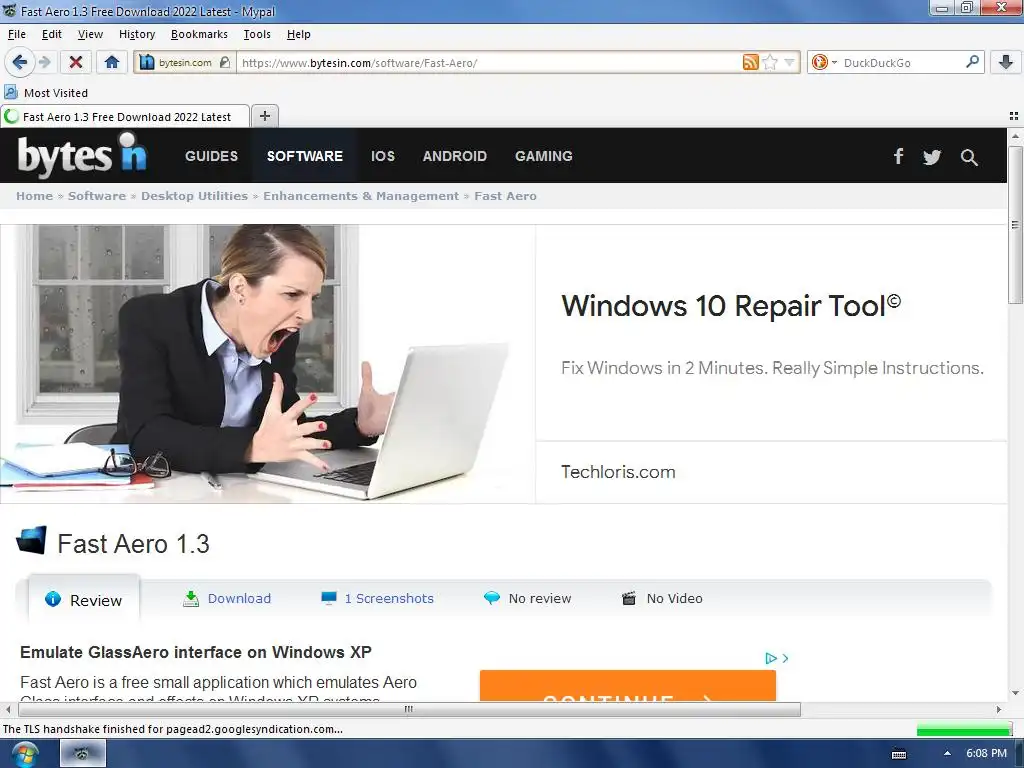This screenshot has width=1024, height=768.
Task: Stop page loading with the red X
Action: click(76, 63)
